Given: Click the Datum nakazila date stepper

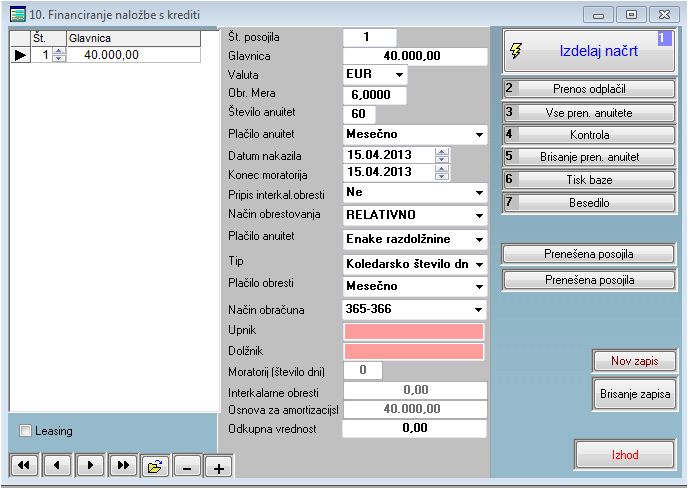Looking at the screenshot, I should click(x=442, y=155).
